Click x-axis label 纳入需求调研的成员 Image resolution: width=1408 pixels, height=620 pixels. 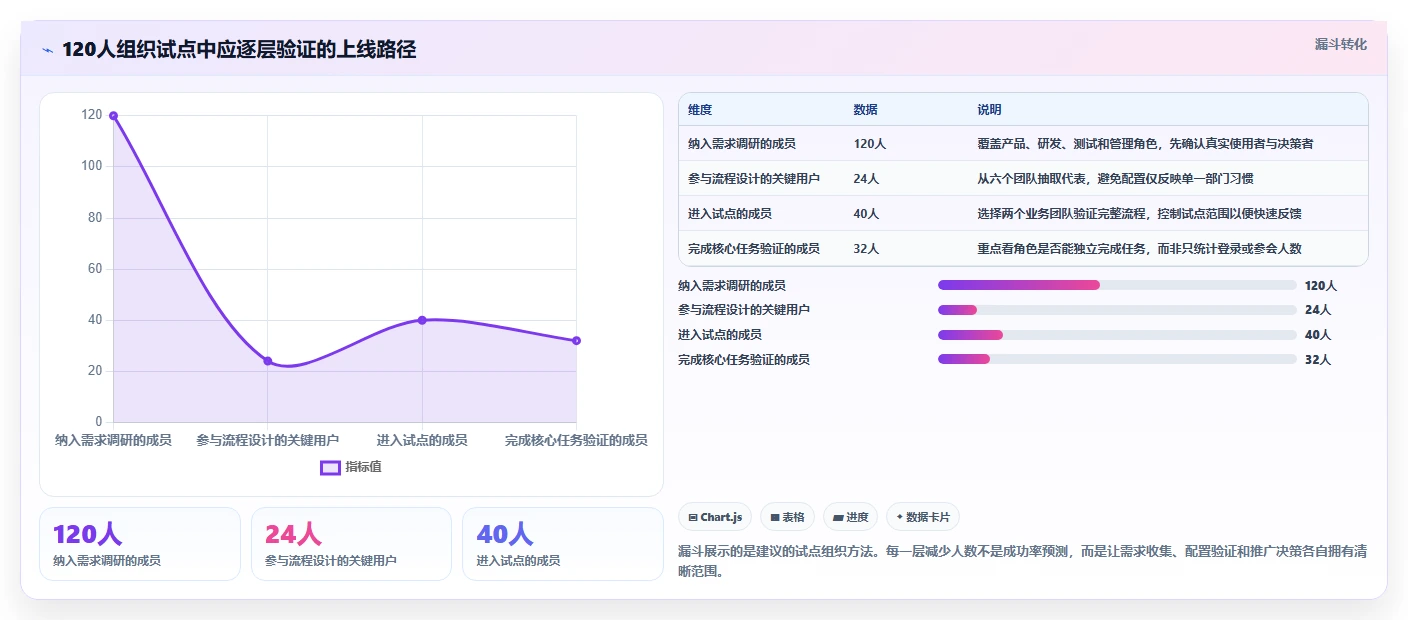click(x=113, y=440)
